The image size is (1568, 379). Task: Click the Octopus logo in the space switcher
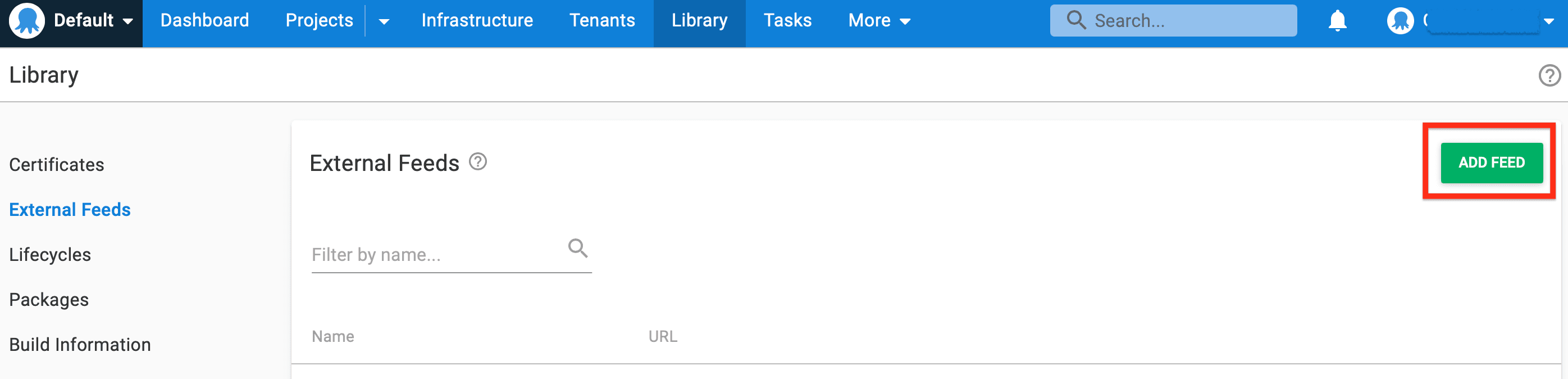click(27, 21)
